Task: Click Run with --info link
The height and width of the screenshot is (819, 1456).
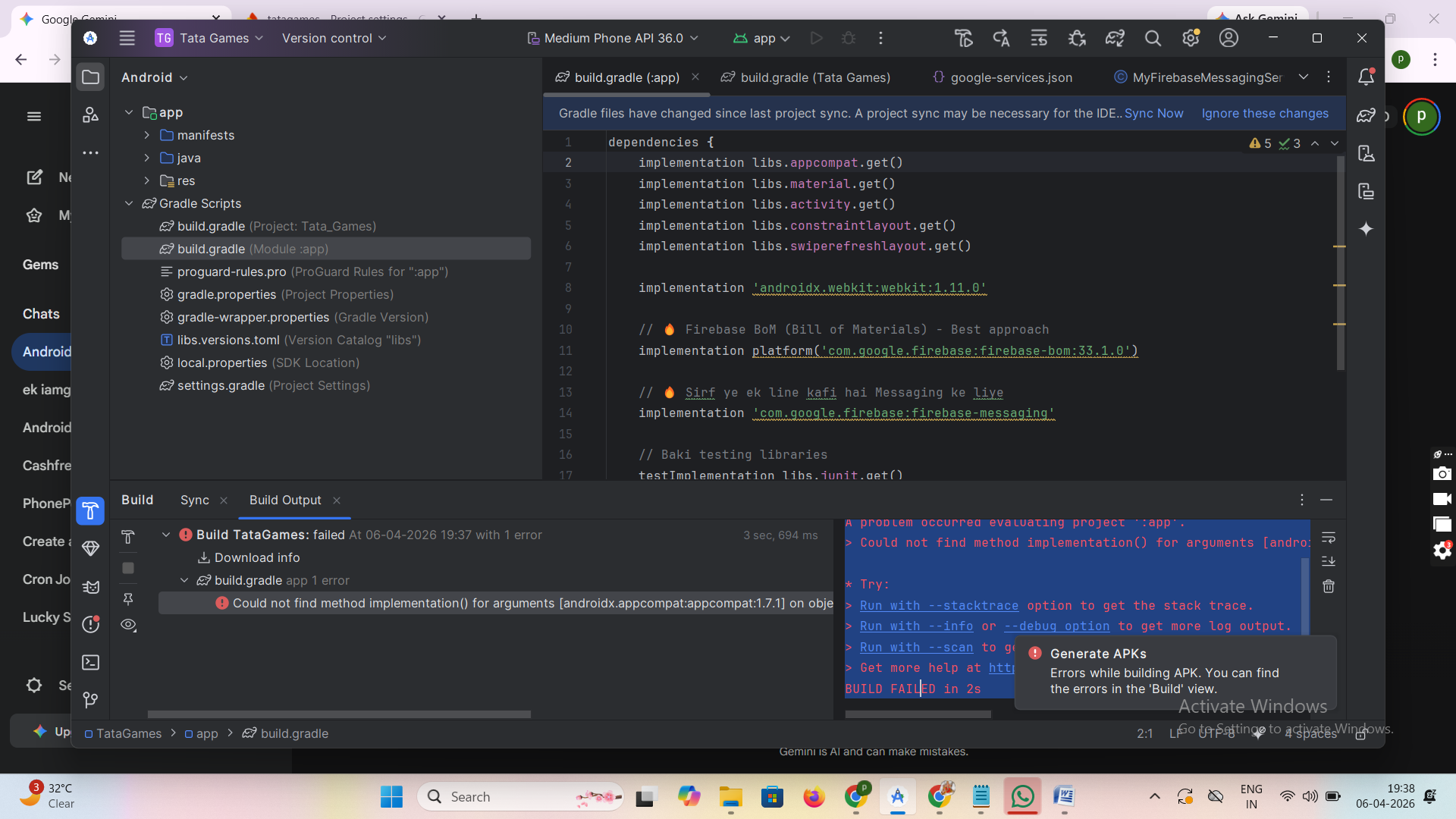Action: (916, 626)
